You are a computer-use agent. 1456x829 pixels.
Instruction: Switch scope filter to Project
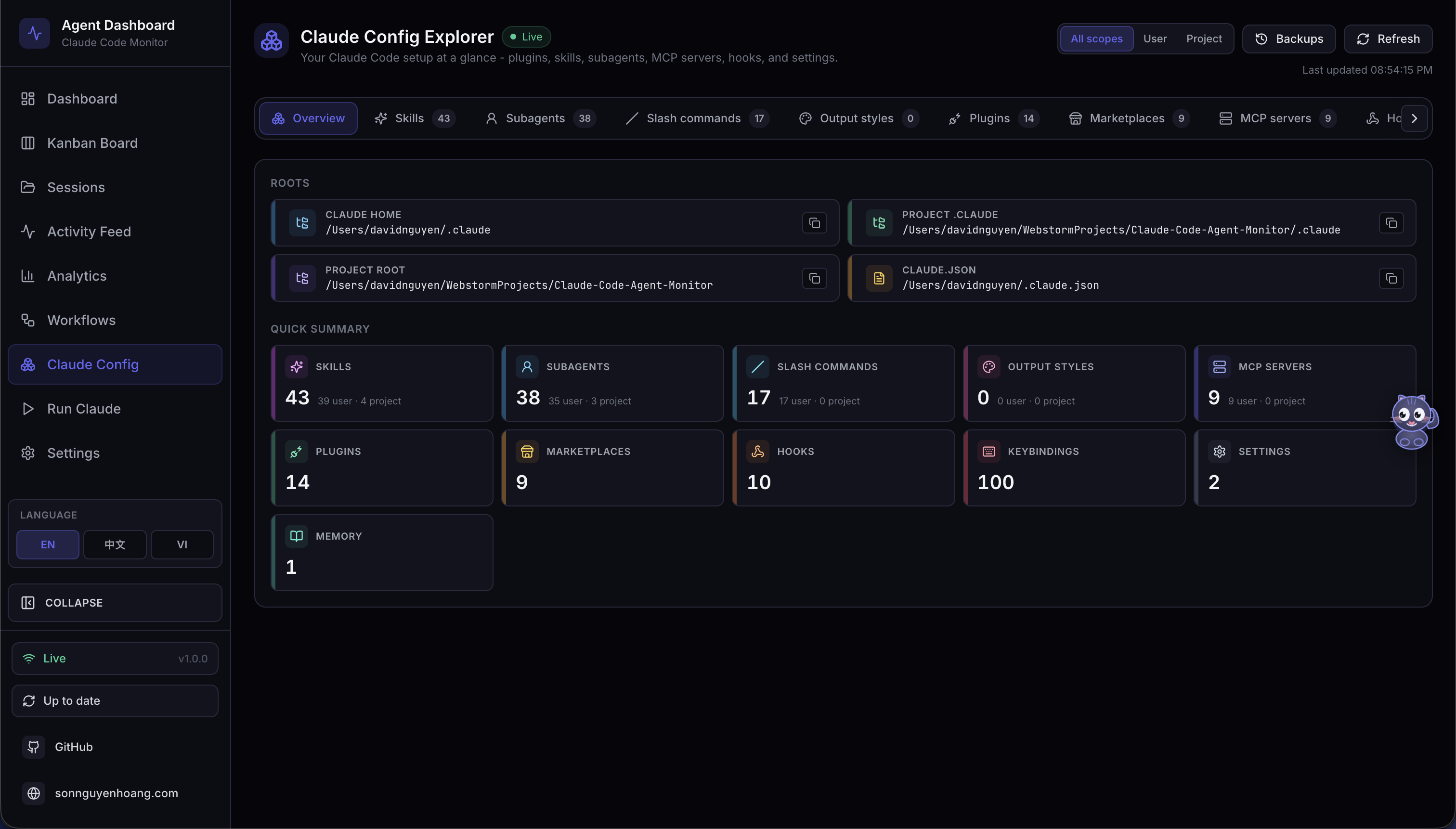click(1204, 39)
